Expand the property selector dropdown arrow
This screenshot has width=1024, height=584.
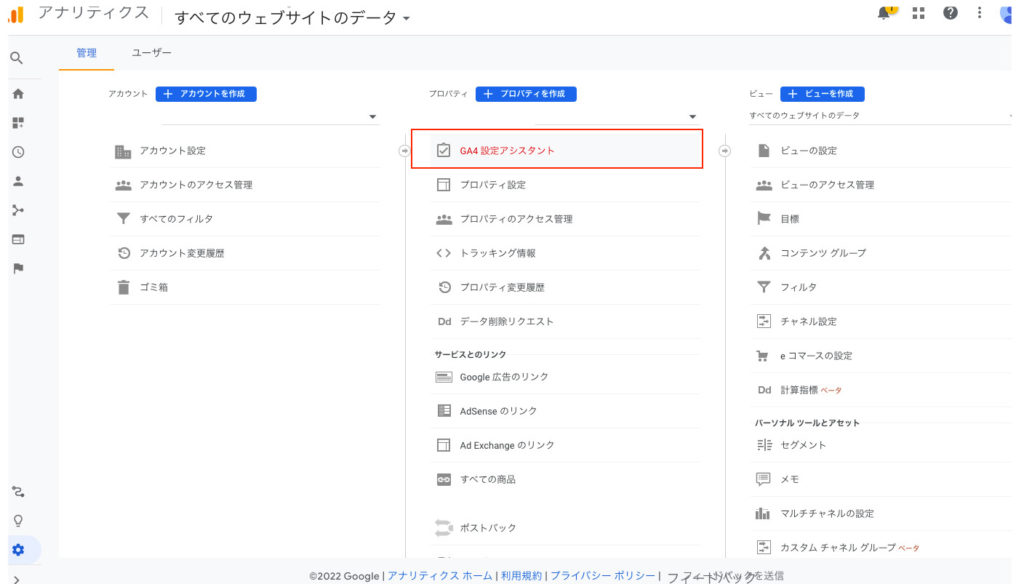click(x=692, y=117)
